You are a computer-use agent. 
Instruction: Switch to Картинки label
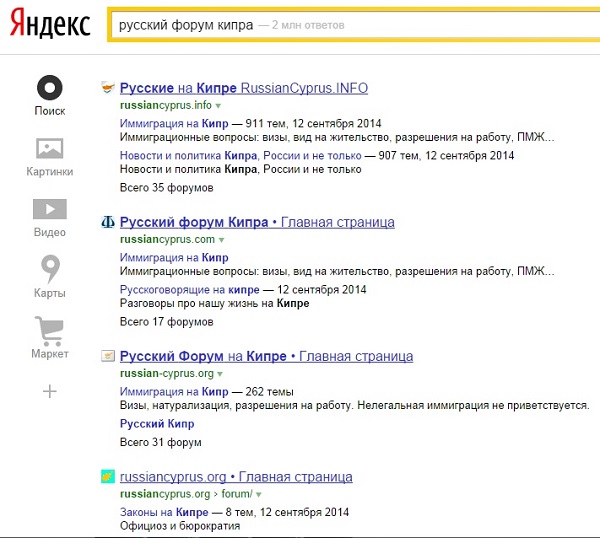point(50,171)
